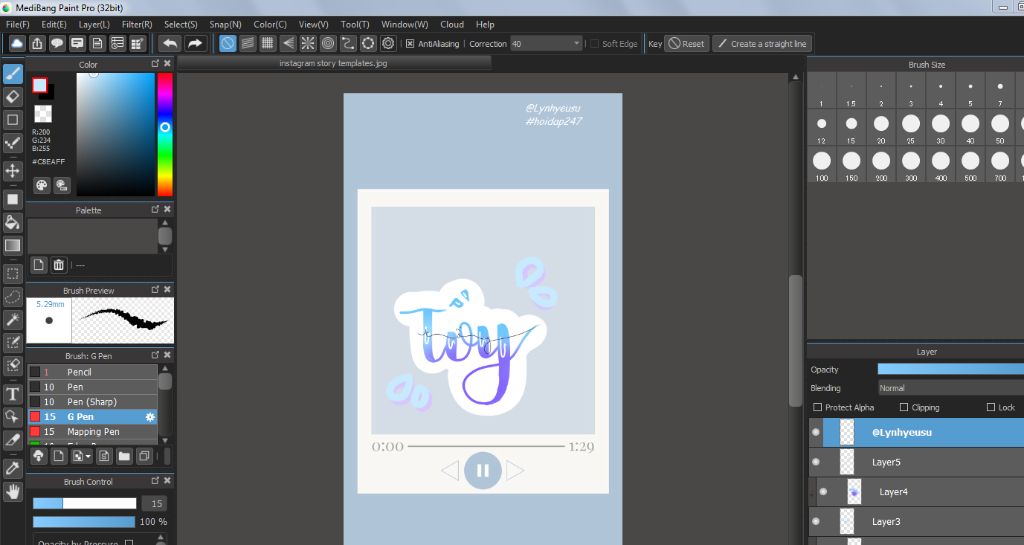Click the Redo arrow

point(195,44)
